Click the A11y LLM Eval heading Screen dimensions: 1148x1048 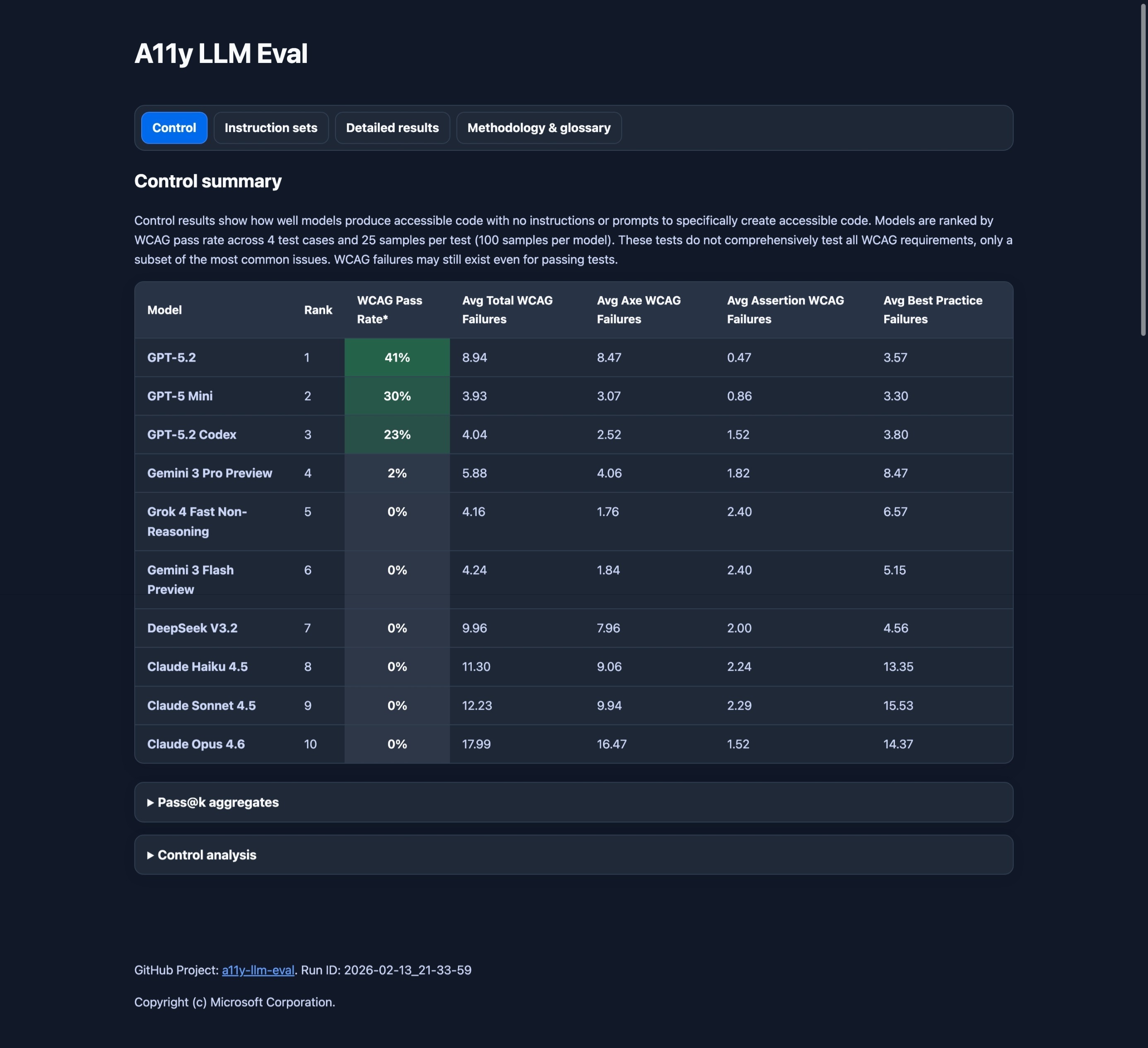point(221,53)
